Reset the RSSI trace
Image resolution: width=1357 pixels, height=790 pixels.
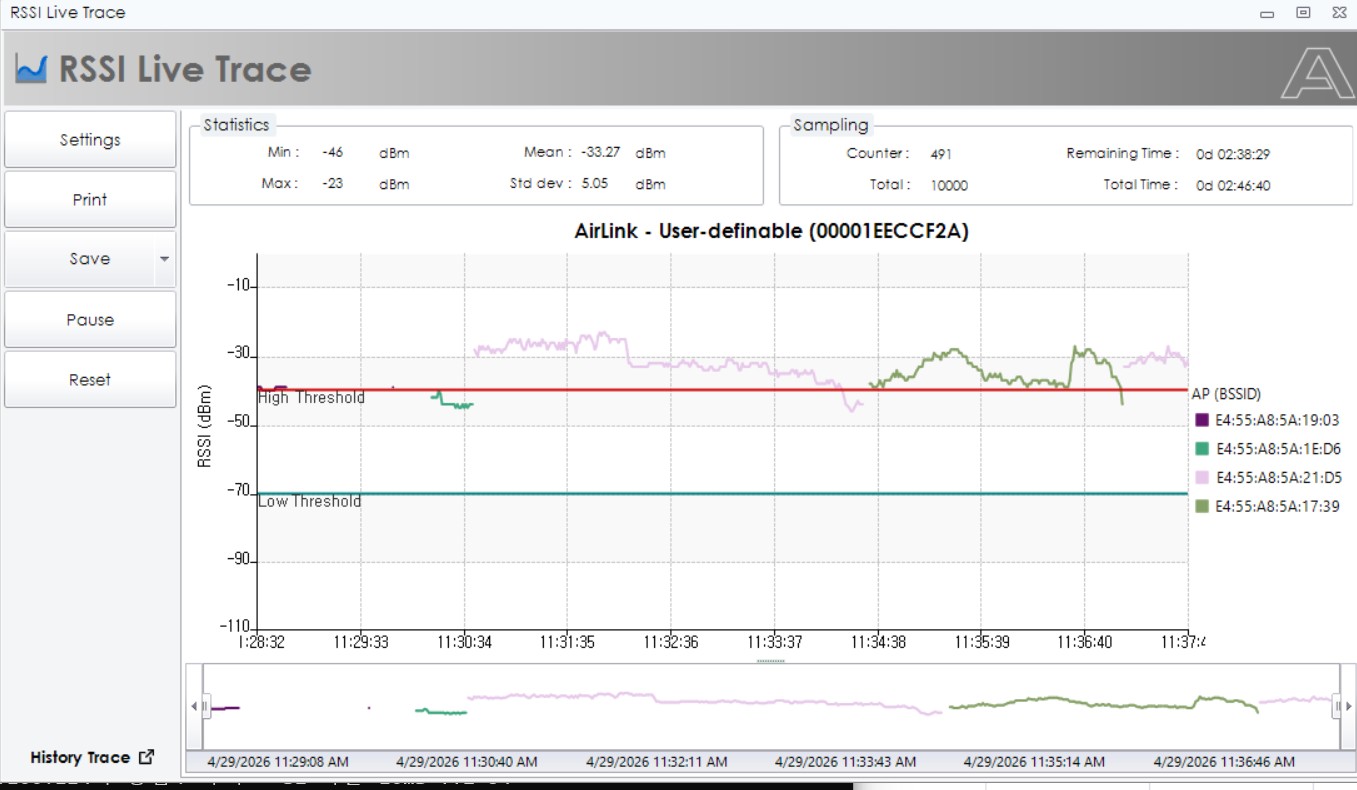pyautogui.click(x=90, y=380)
